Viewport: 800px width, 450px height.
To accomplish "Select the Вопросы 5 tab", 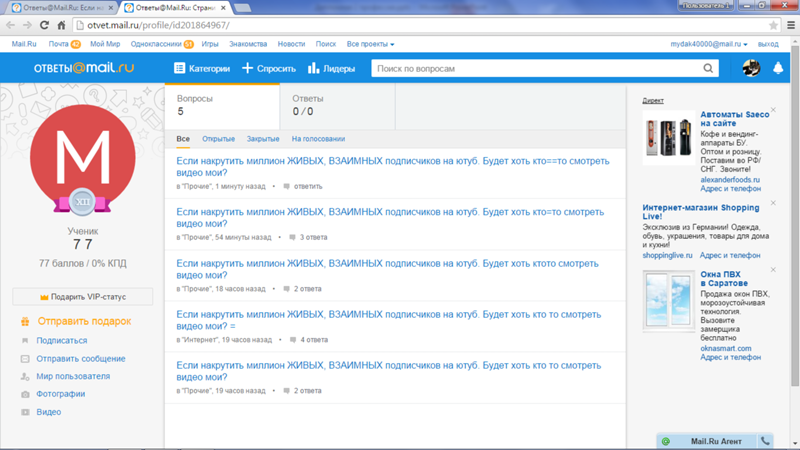I will point(222,106).
